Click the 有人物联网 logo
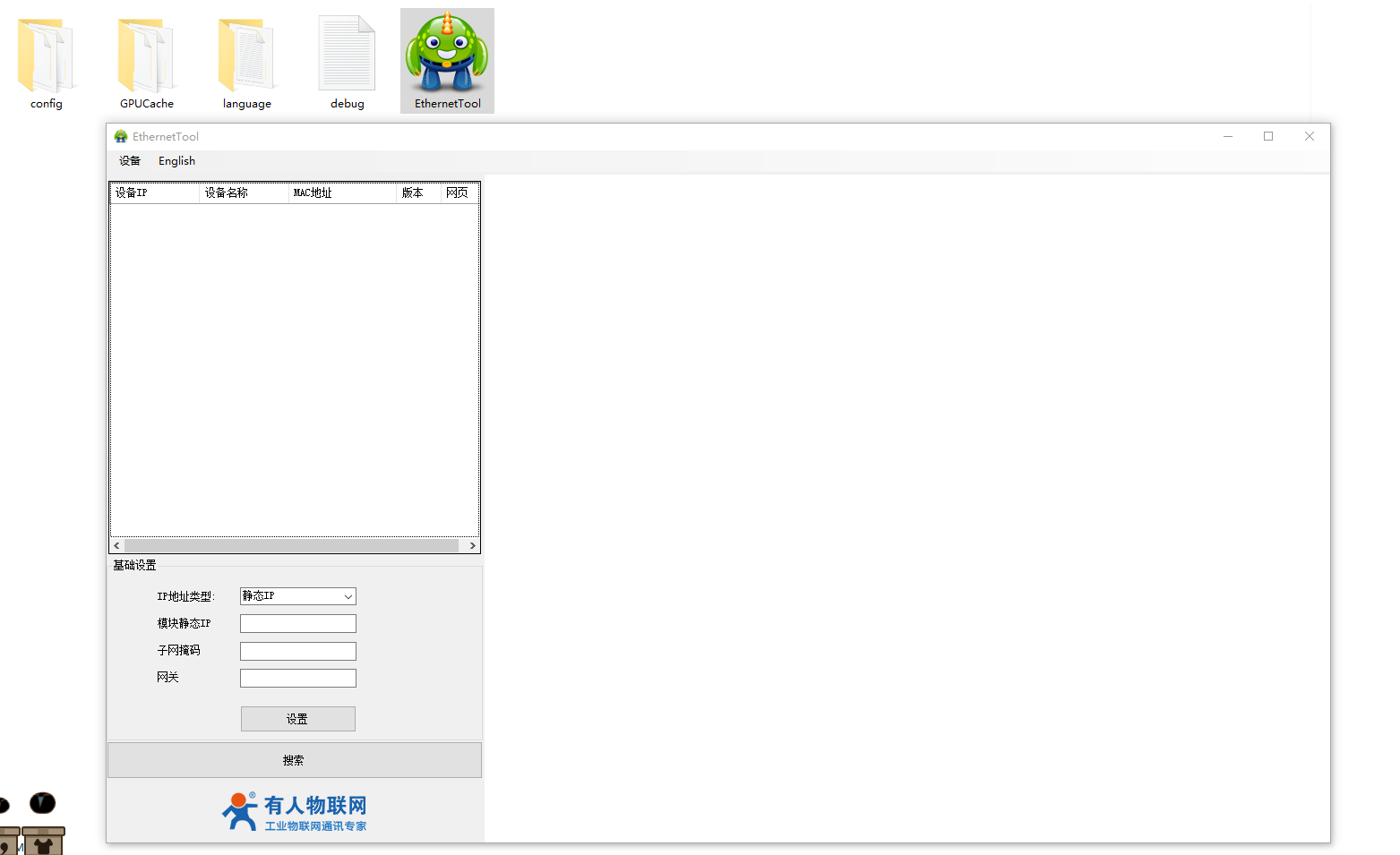1400x855 pixels. coord(295,812)
